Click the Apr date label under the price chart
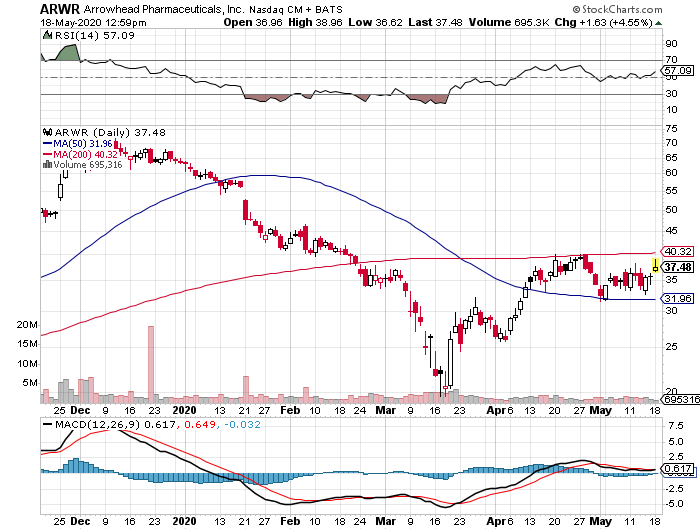Screen dimensions: 700x530 (496, 410)
